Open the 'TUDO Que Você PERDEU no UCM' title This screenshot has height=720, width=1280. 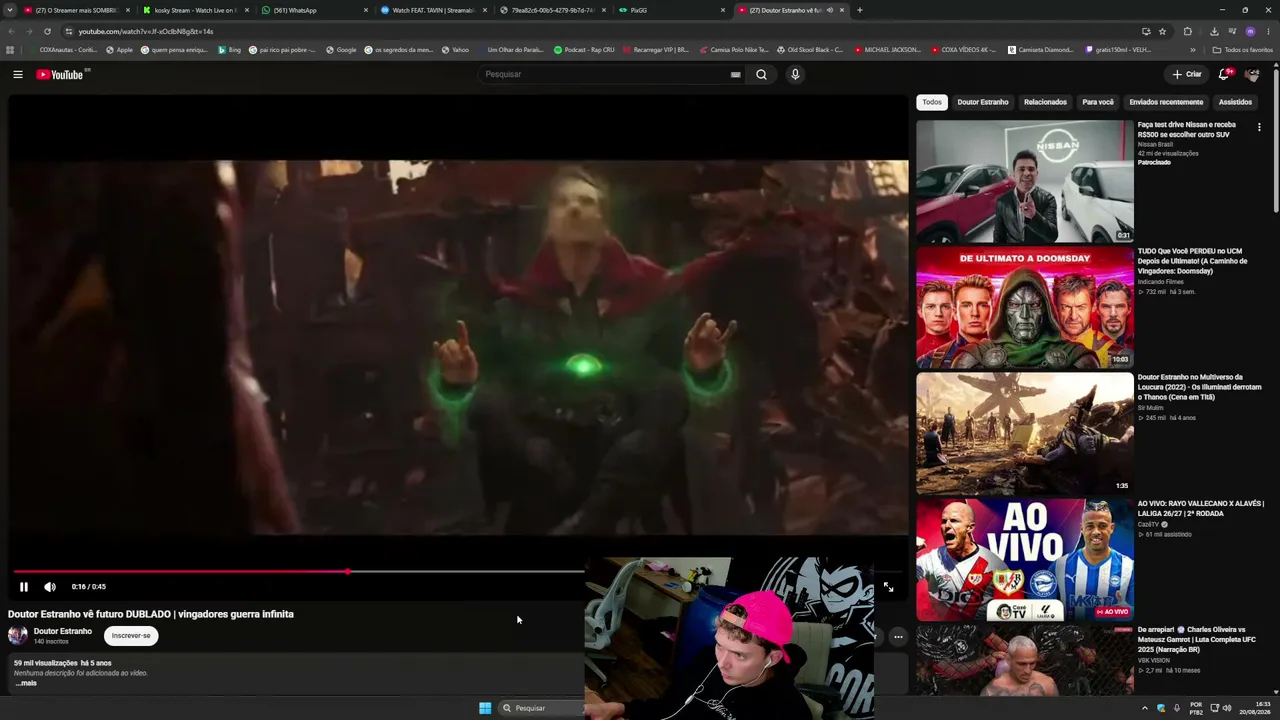coord(1193,261)
